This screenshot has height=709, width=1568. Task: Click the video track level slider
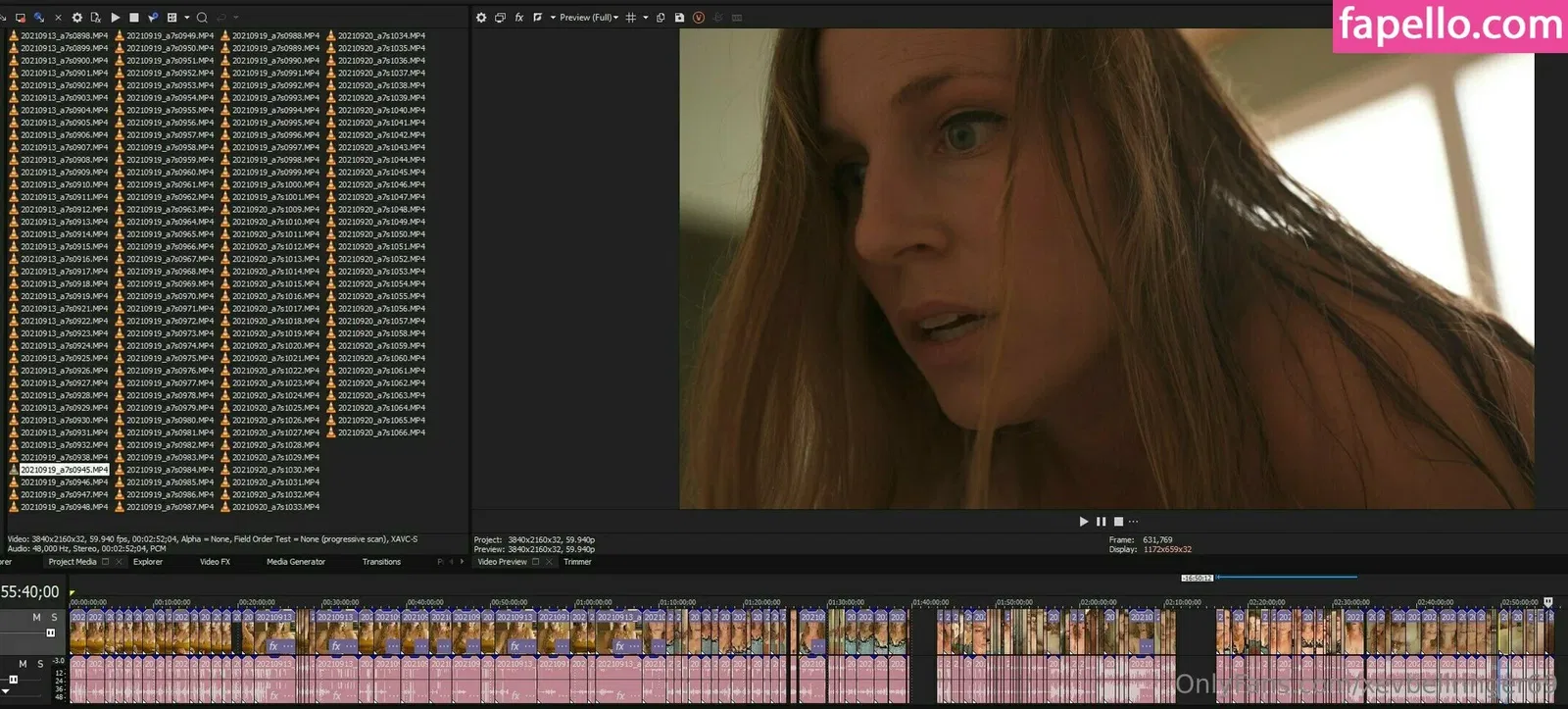click(50, 633)
